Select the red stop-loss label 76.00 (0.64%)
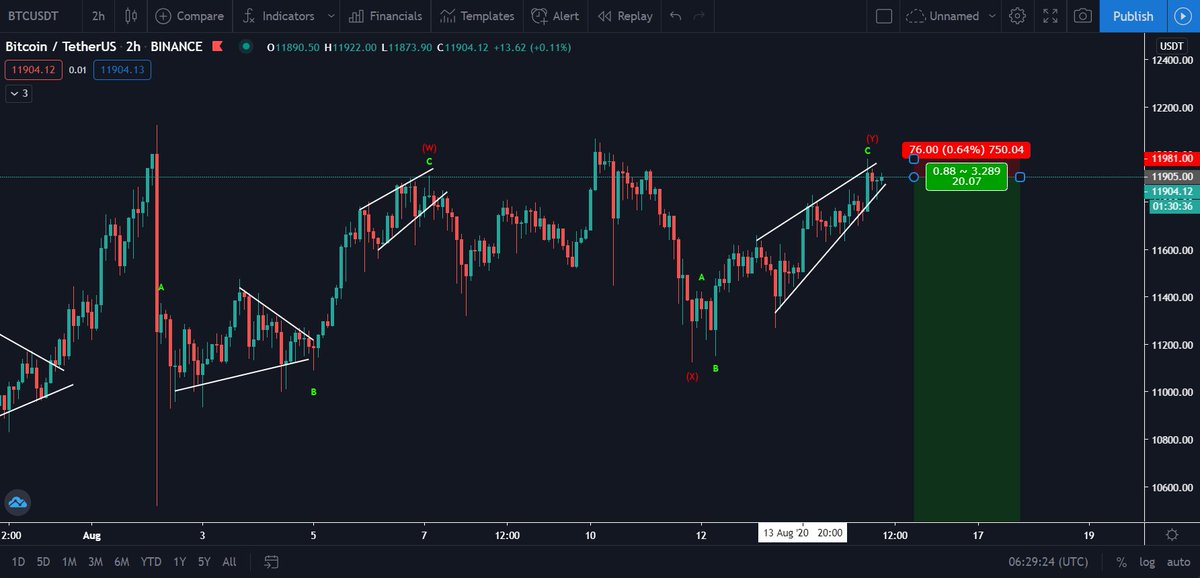The height and width of the screenshot is (578, 1200). [x=966, y=150]
